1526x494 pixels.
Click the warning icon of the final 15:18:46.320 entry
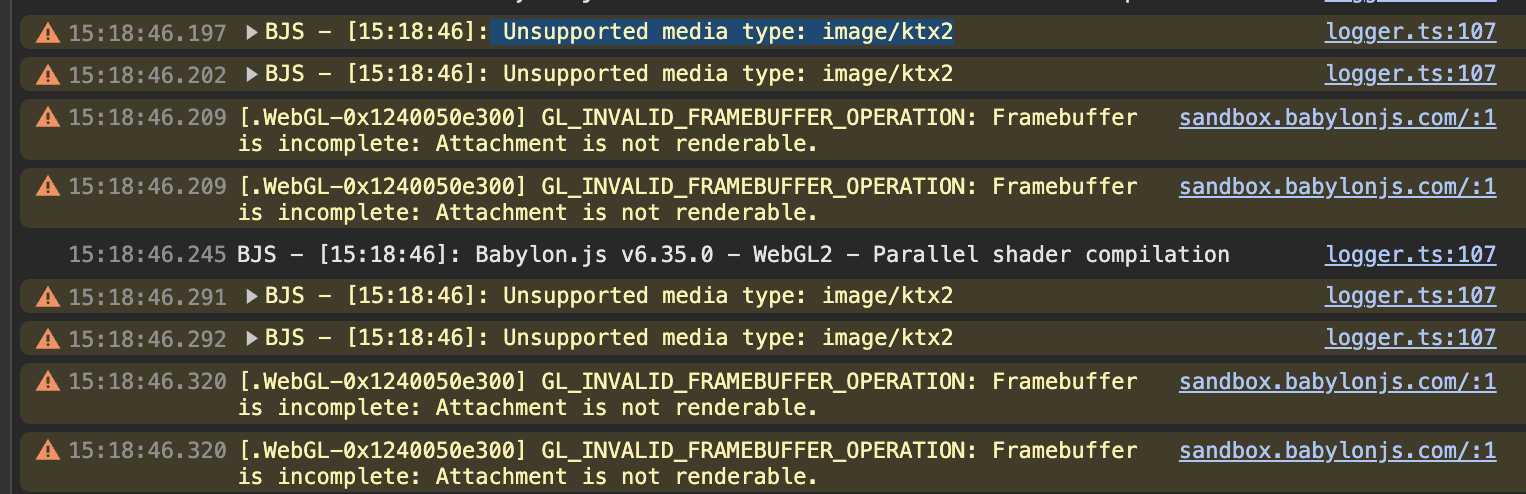[x=47, y=451]
